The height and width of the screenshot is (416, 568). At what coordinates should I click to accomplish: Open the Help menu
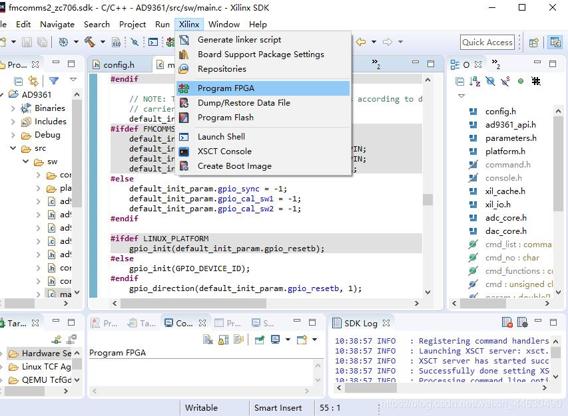click(258, 24)
